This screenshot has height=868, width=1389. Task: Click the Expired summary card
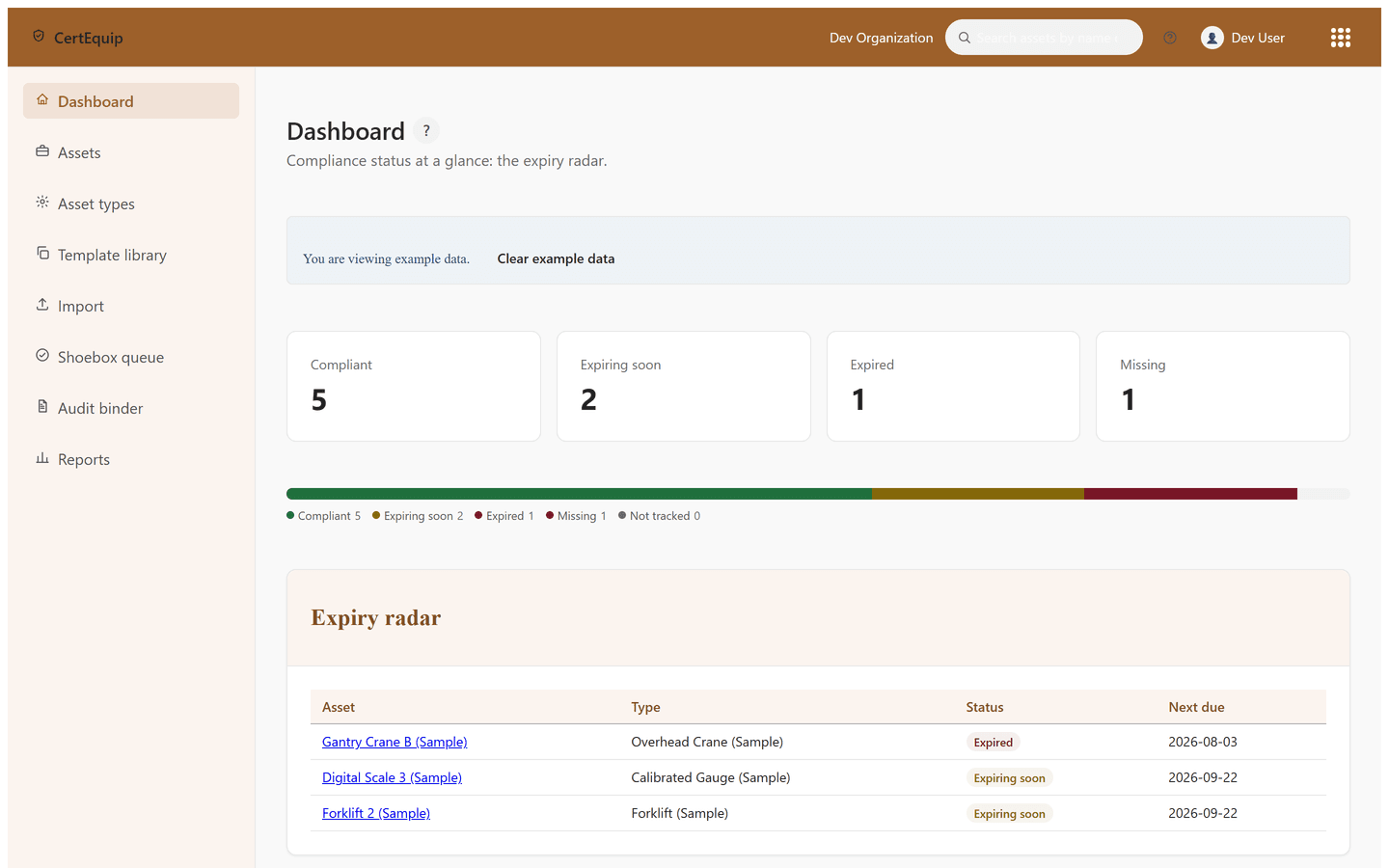pyautogui.click(x=953, y=386)
